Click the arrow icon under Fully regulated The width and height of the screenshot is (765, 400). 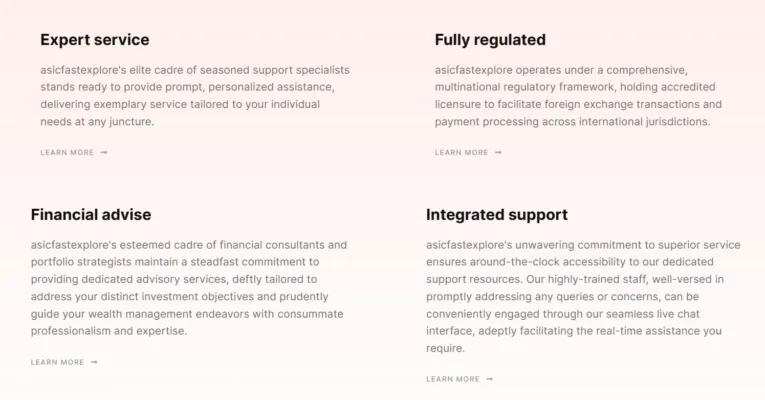click(x=498, y=153)
